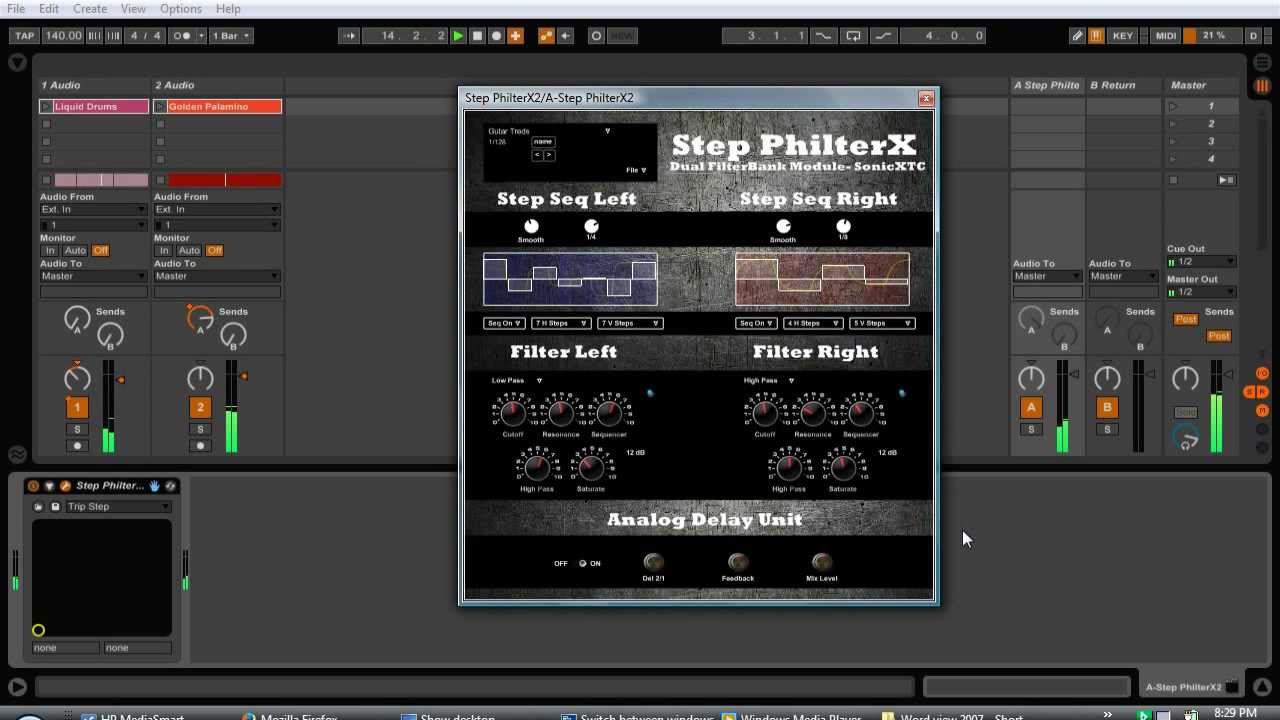Image resolution: width=1280 pixels, height=720 pixels.
Task: Open the plugin High Pass filter type dropdown
Action: coord(769,381)
